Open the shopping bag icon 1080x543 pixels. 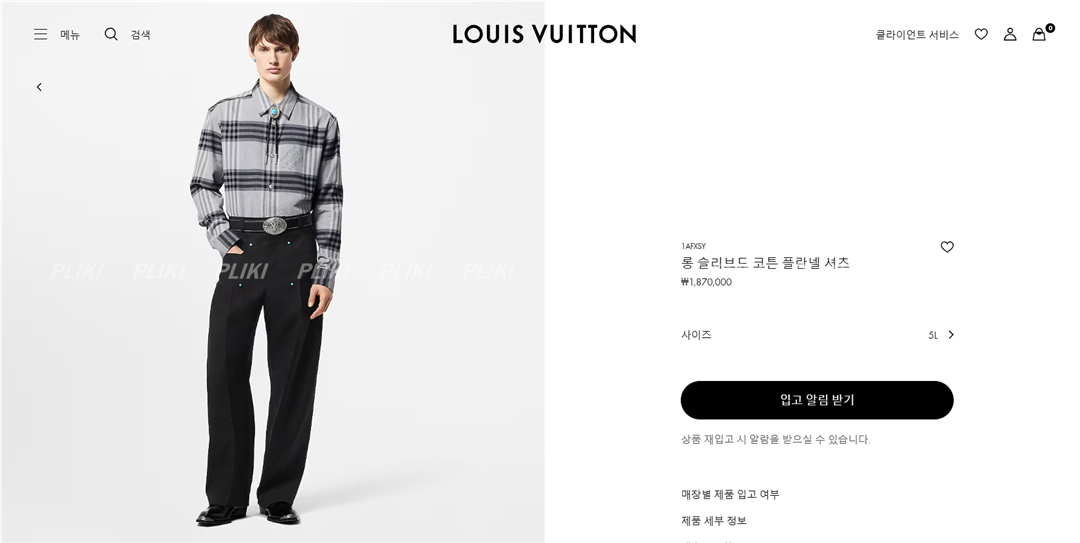[1038, 34]
